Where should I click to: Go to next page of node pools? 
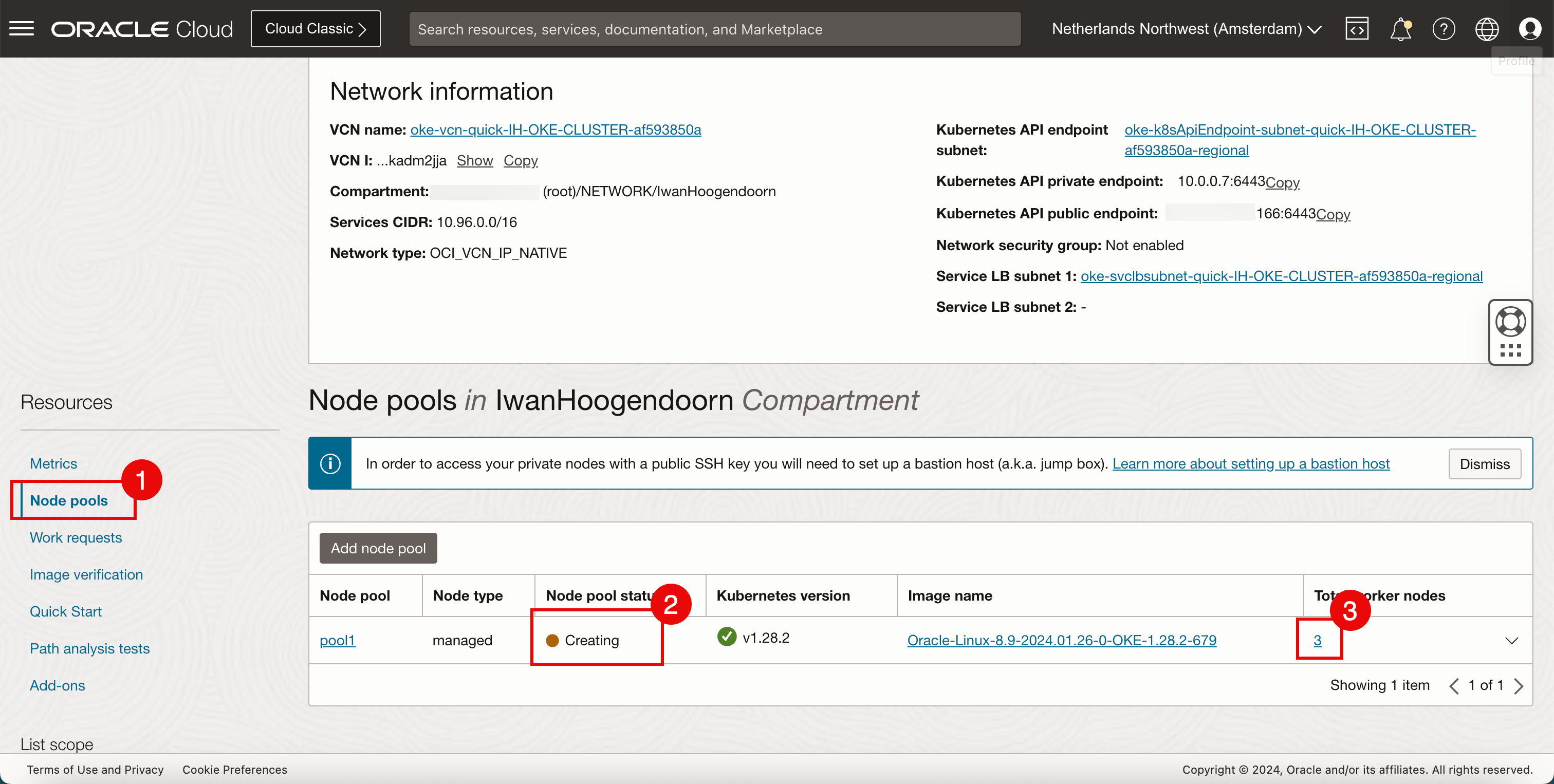click(x=1519, y=686)
